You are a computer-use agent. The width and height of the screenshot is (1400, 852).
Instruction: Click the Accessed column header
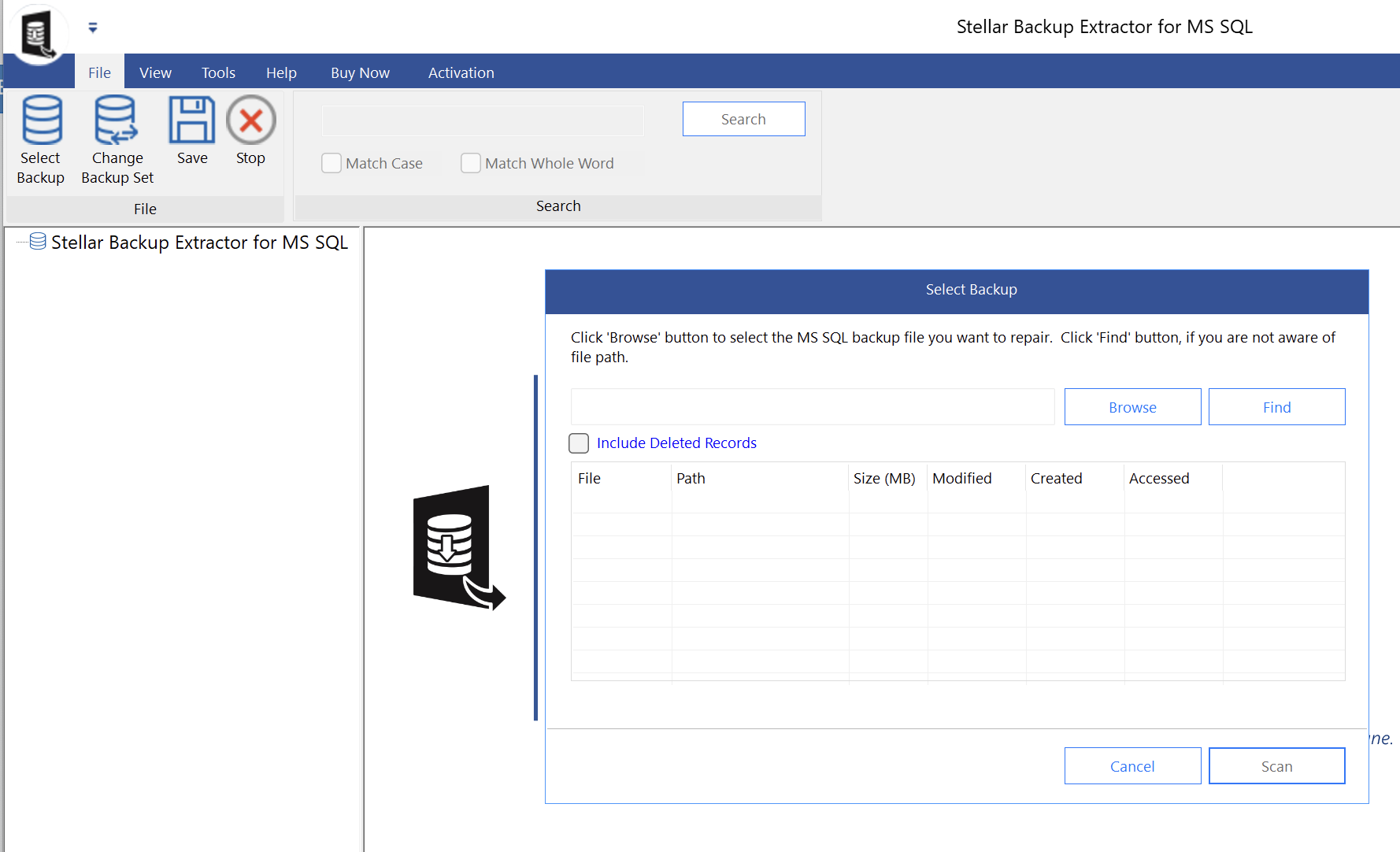pyautogui.click(x=1173, y=478)
